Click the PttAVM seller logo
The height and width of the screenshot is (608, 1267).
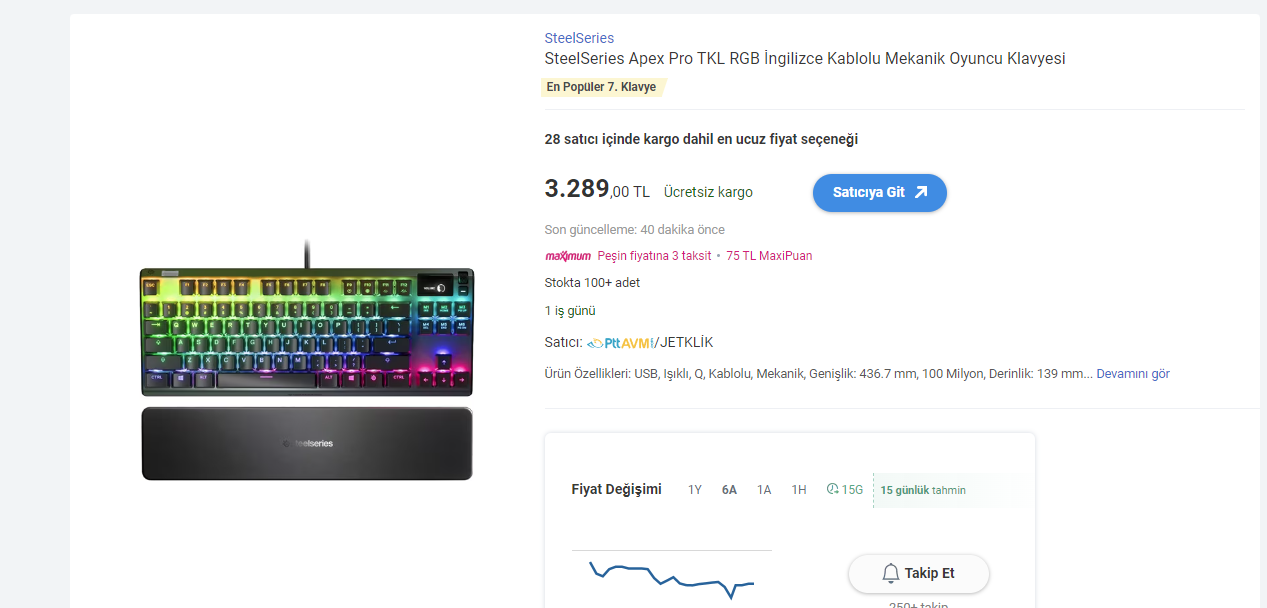pos(620,343)
